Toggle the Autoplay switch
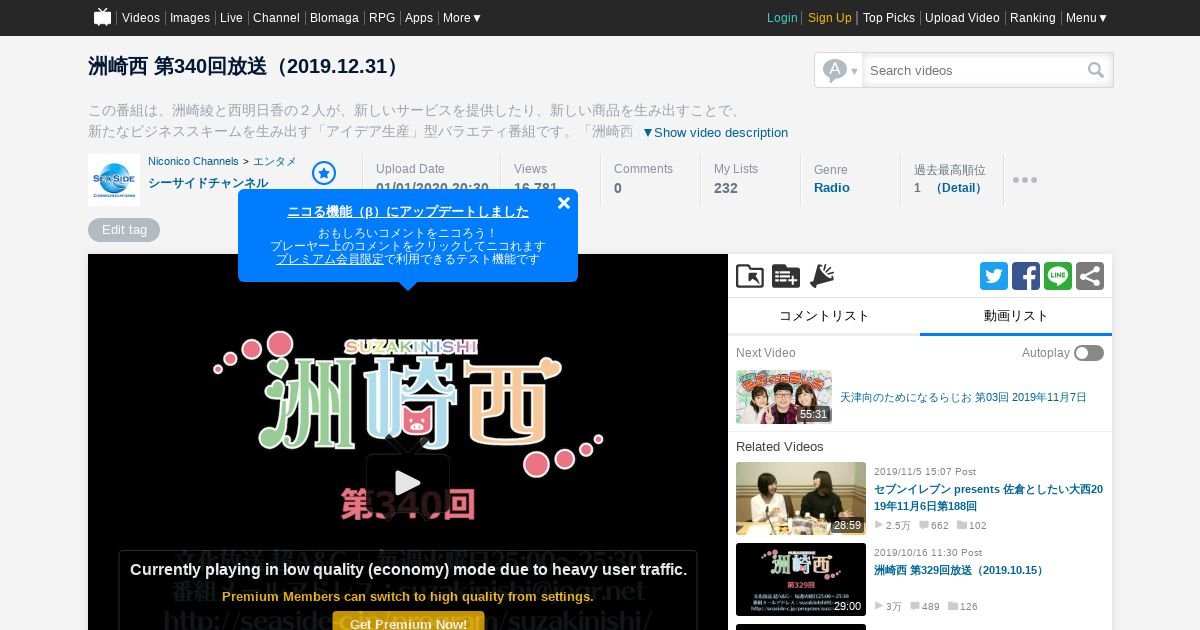The image size is (1200, 630). click(x=1089, y=353)
